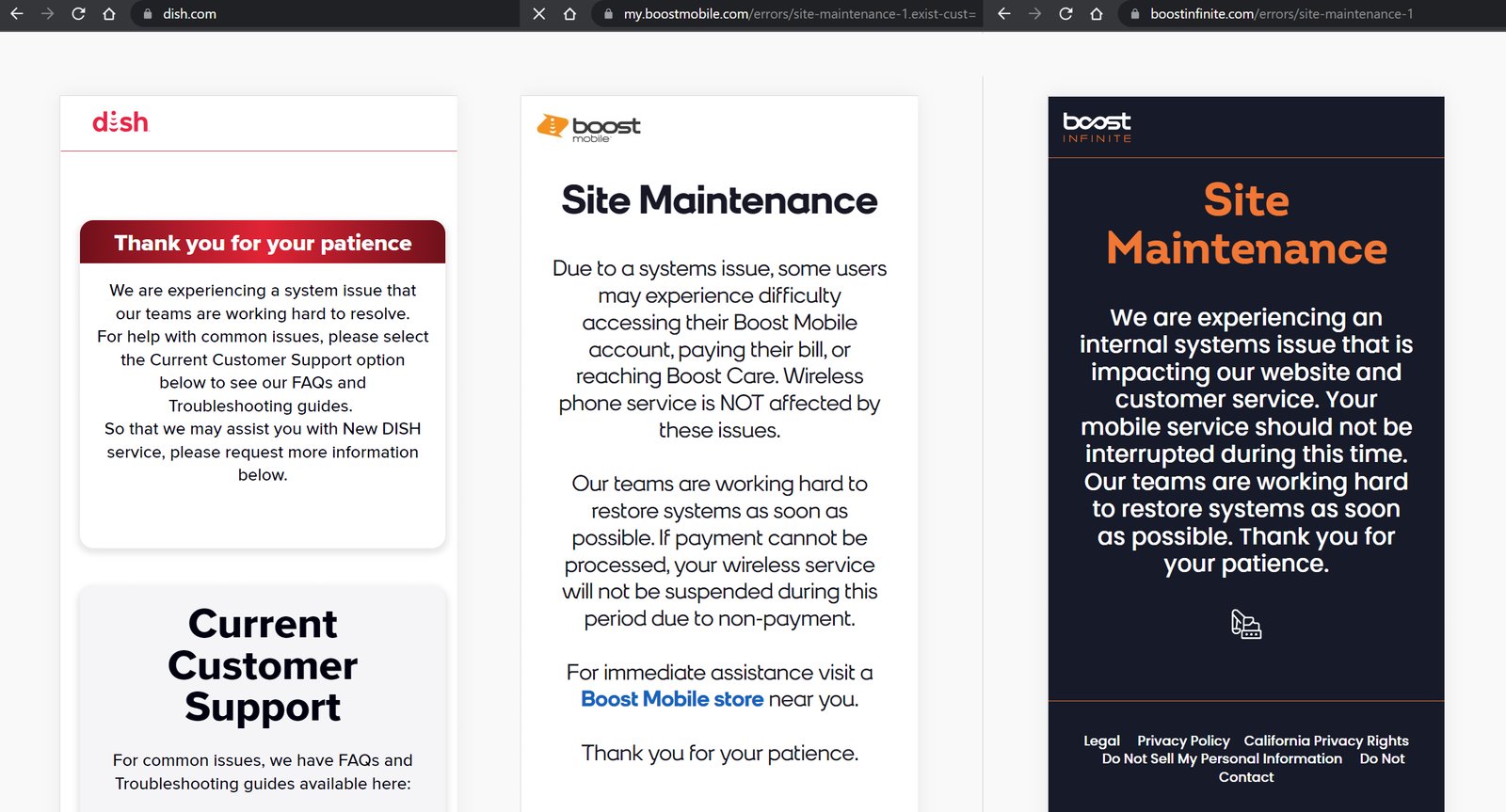Click lock icon beside boostinfinite.com URL
The height and width of the screenshot is (812, 1506).
pos(1134,14)
